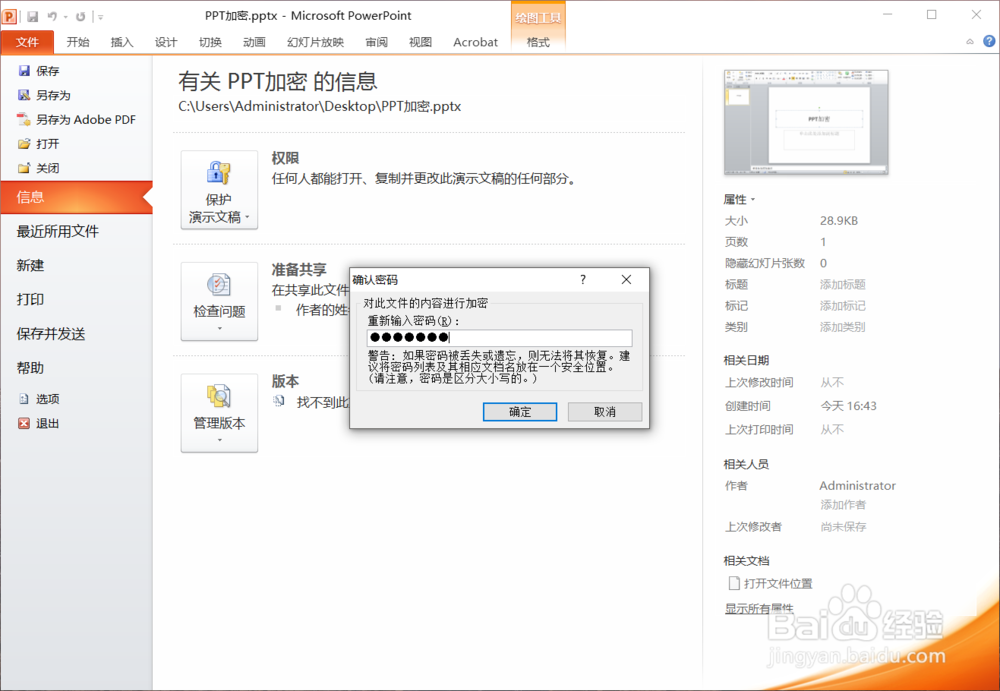The height and width of the screenshot is (691, 1000).
Task: Expand the 属性 properties dropdown
Action: click(740, 200)
